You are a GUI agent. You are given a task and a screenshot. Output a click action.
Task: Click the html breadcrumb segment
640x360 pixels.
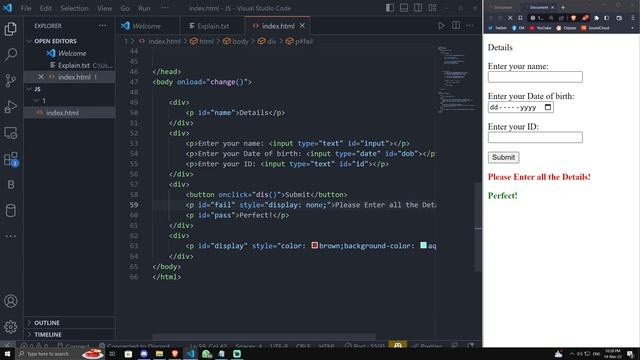coord(202,41)
